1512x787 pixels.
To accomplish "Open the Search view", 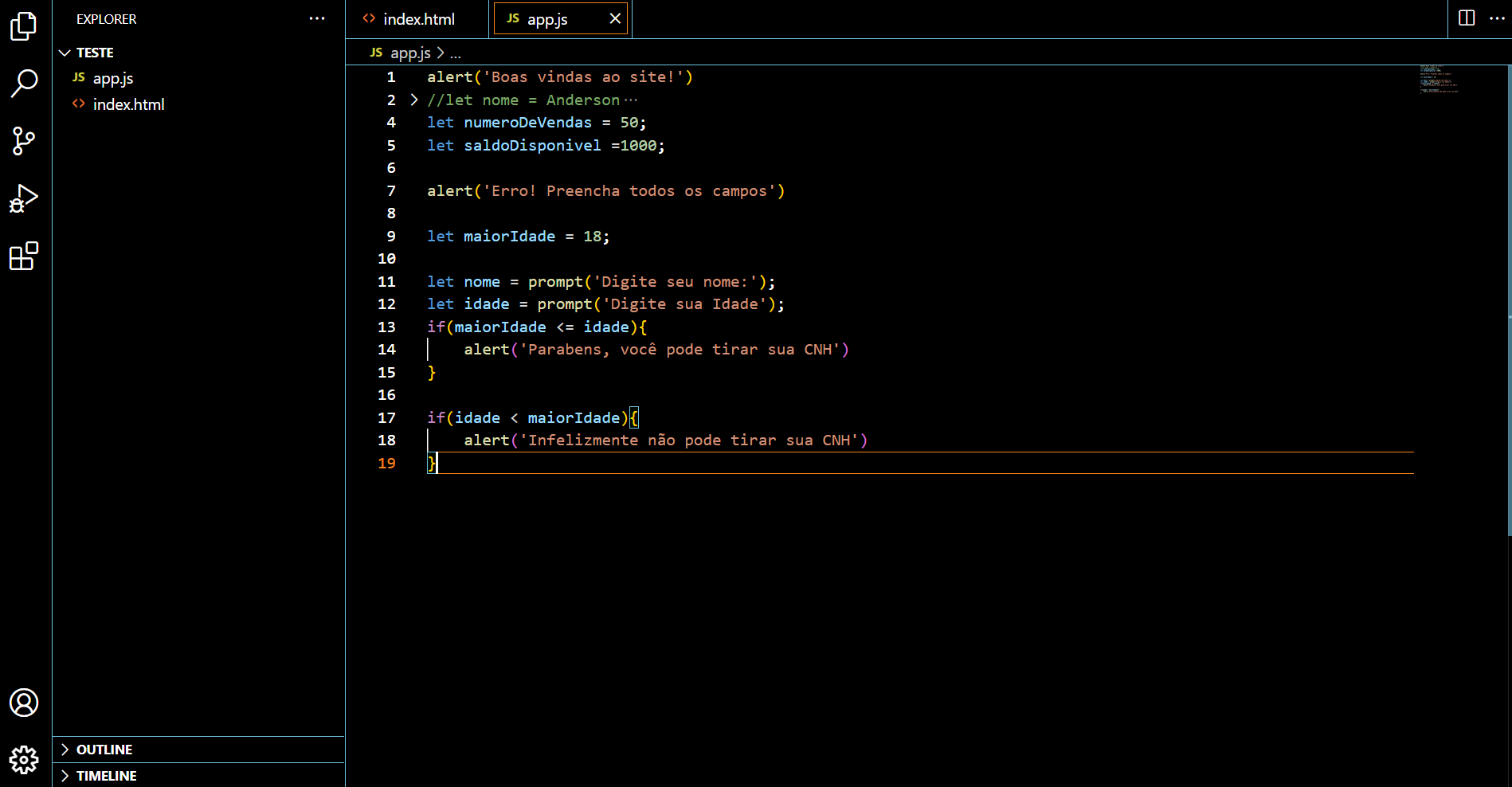I will 24,83.
